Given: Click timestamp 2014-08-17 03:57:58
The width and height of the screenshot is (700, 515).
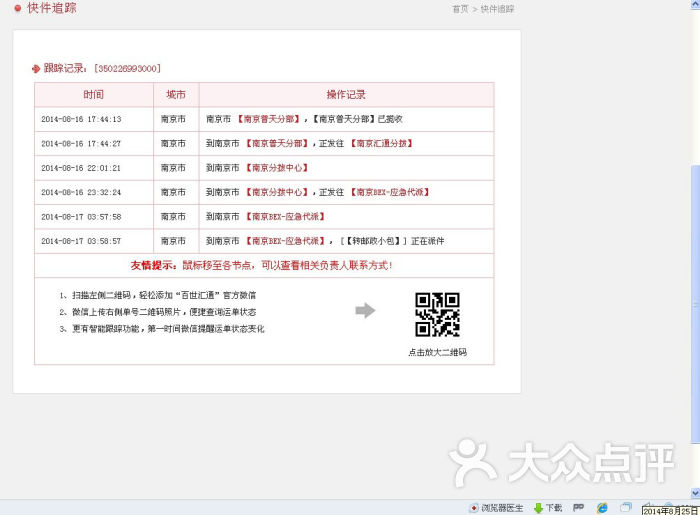Looking at the screenshot, I should 81,216.
